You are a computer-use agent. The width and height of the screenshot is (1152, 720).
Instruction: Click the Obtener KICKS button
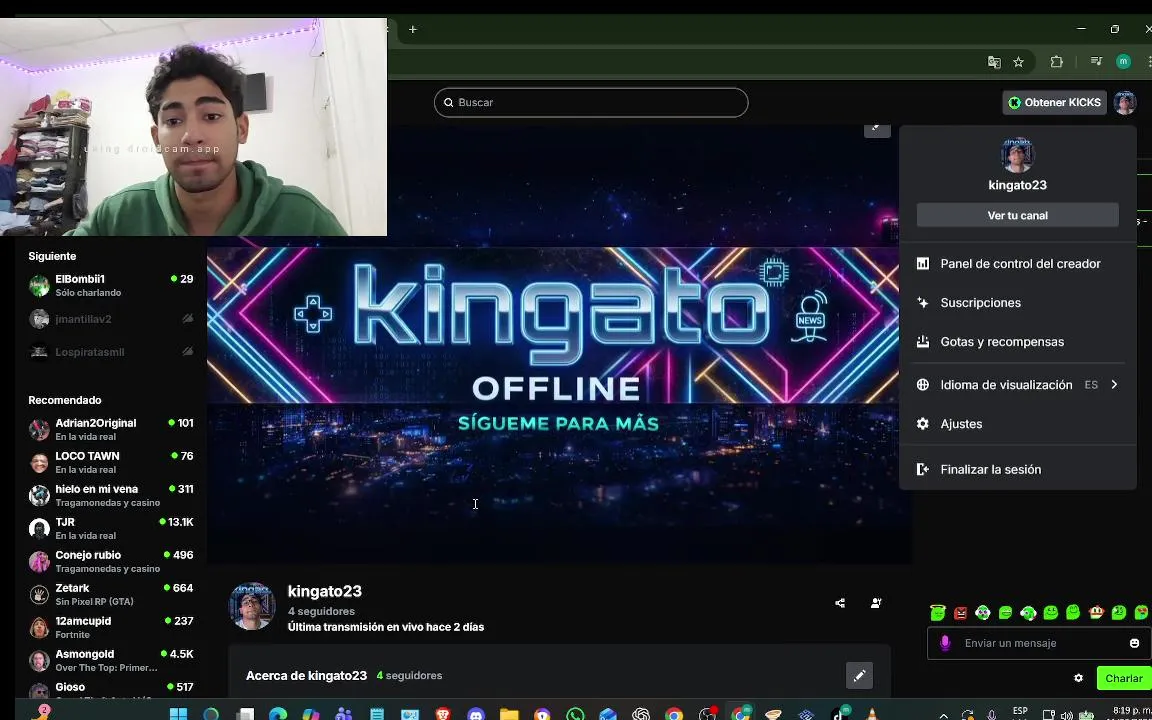pyautogui.click(x=1054, y=102)
